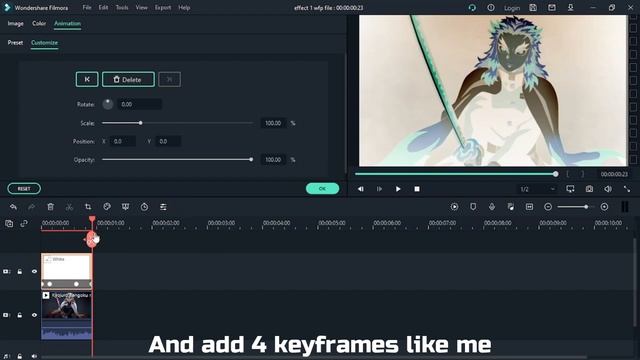Screen dimensions: 640x360
Task: Take a snapshot with the camera icon
Action: tap(589, 189)
